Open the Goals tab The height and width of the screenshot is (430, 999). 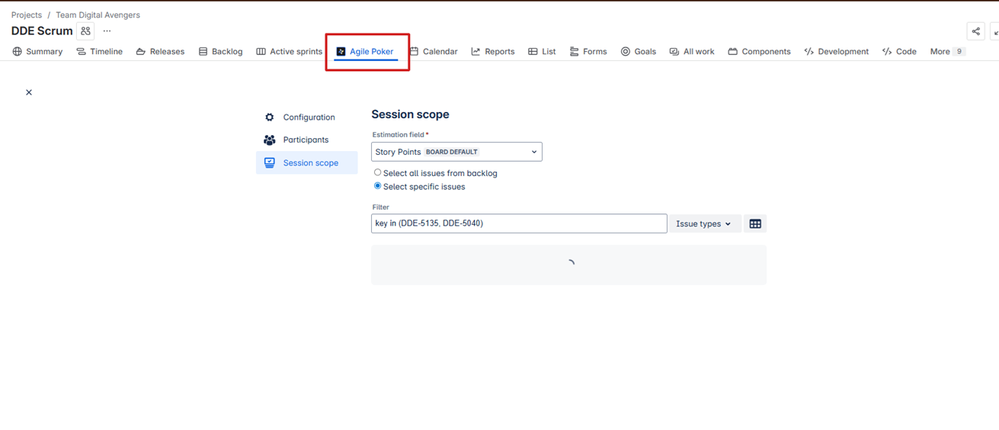[638, 52]
